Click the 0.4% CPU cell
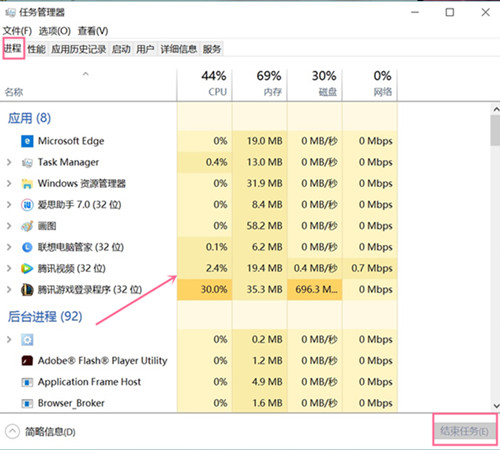This screenshot has width=500, height=450. (204, 162)
